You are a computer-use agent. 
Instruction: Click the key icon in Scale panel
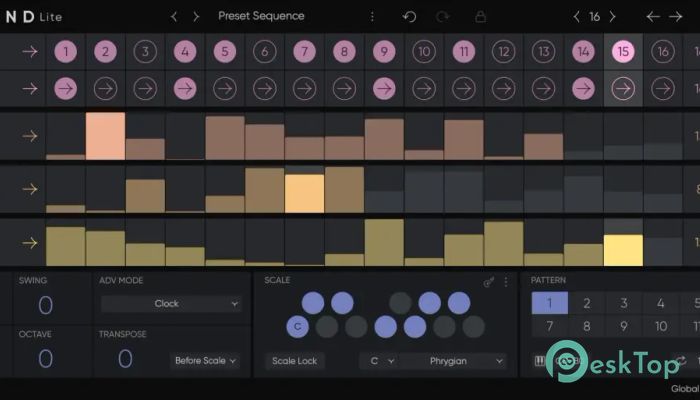(490, 282)
